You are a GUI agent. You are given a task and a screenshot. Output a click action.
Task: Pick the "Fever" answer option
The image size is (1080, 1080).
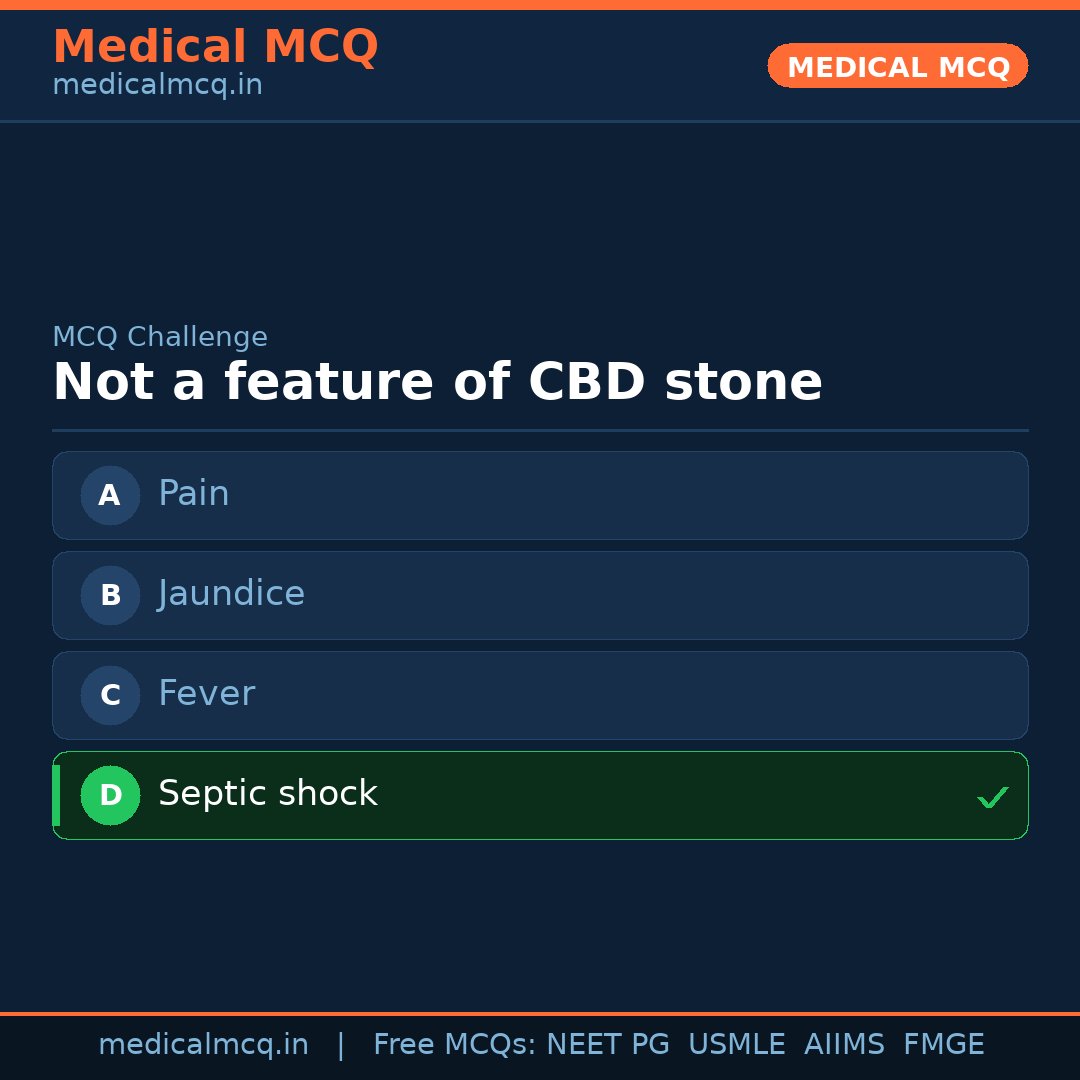point(206,694)
